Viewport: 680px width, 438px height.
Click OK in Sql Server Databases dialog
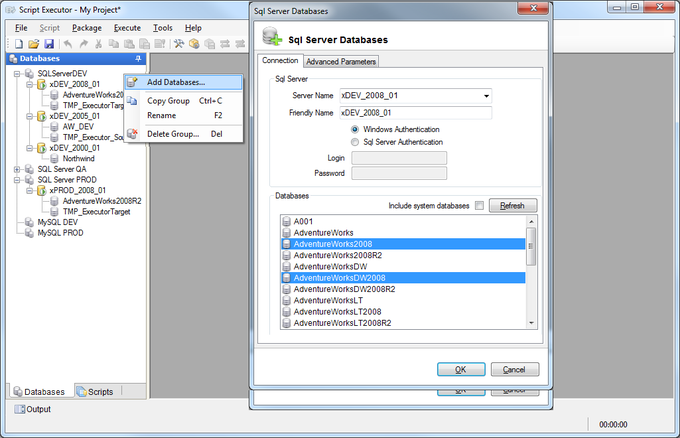pos(461,369)
